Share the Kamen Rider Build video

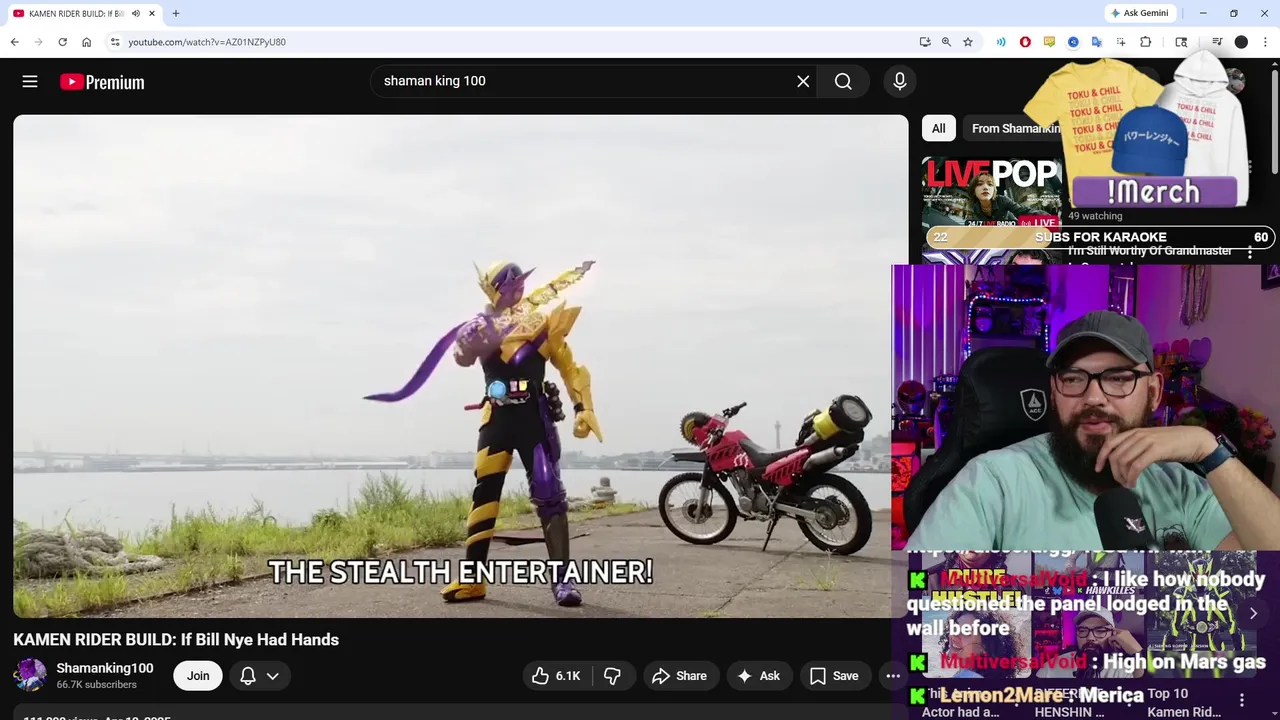(x=679, y=676)
